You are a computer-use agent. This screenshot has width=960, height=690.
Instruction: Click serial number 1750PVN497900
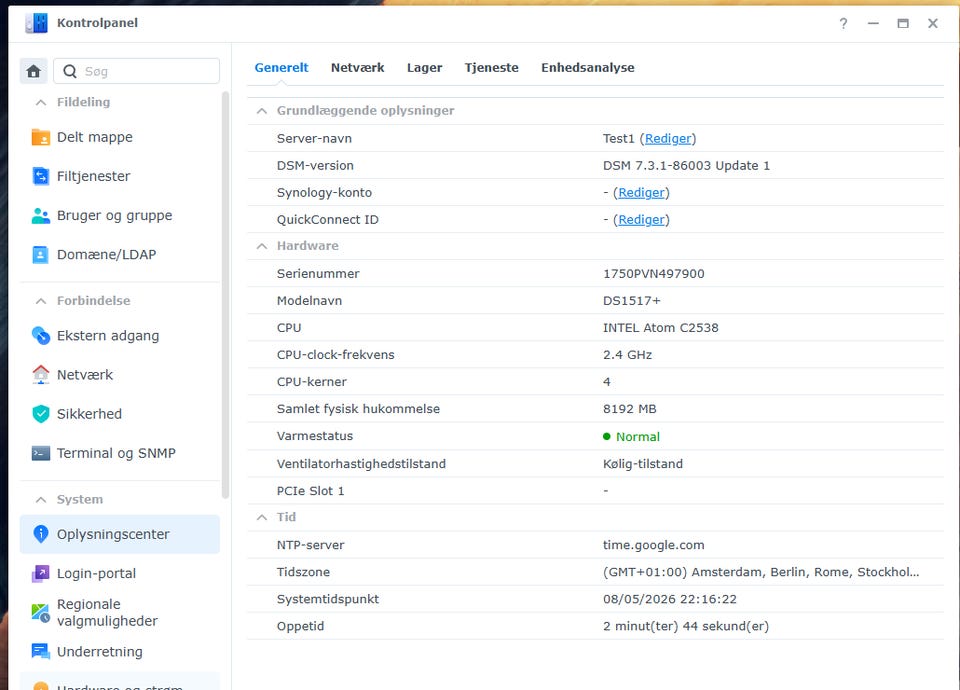[653, 274]
